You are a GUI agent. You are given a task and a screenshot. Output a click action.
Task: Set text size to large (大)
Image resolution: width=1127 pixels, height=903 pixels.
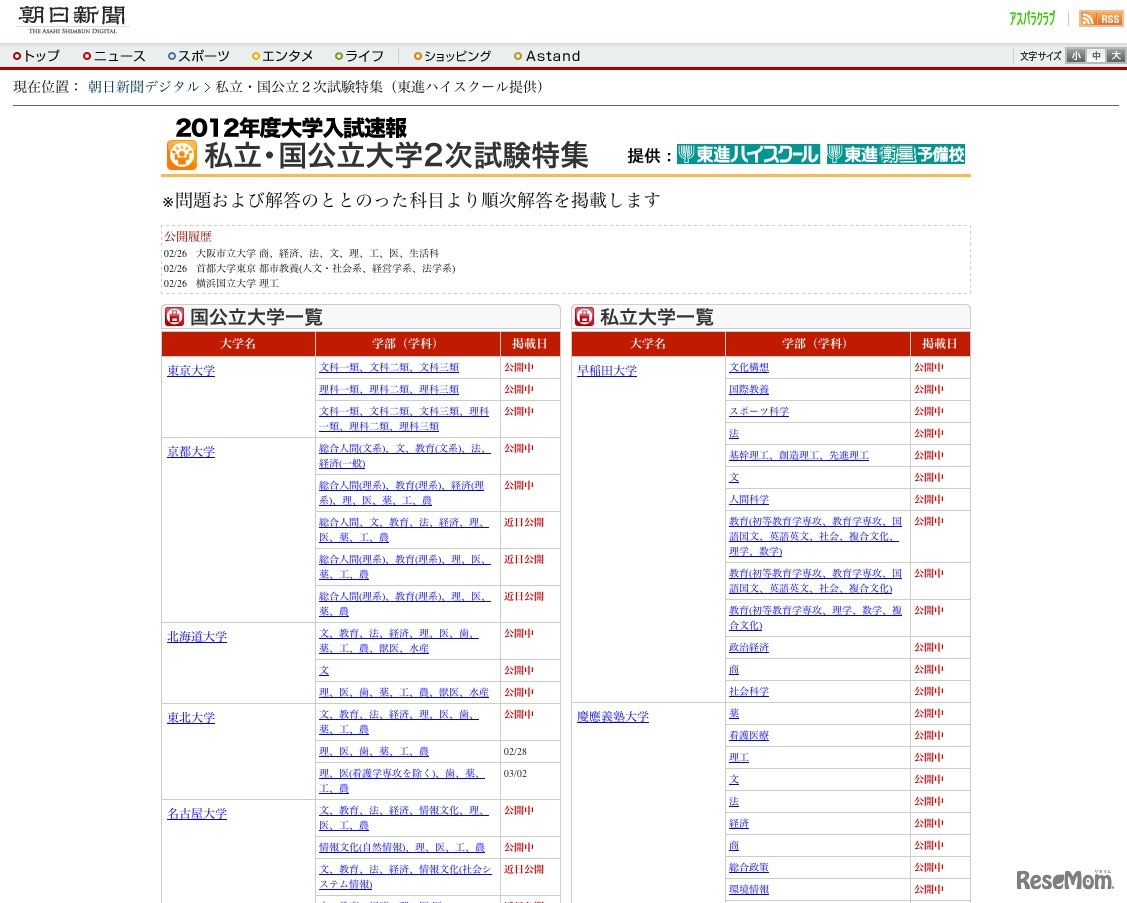point(1115,56)
